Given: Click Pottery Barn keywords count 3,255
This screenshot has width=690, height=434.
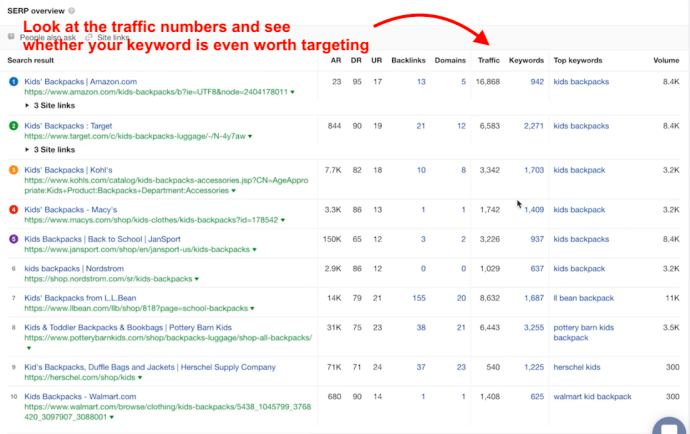Looking at the screenshot, I should [534, 327].
